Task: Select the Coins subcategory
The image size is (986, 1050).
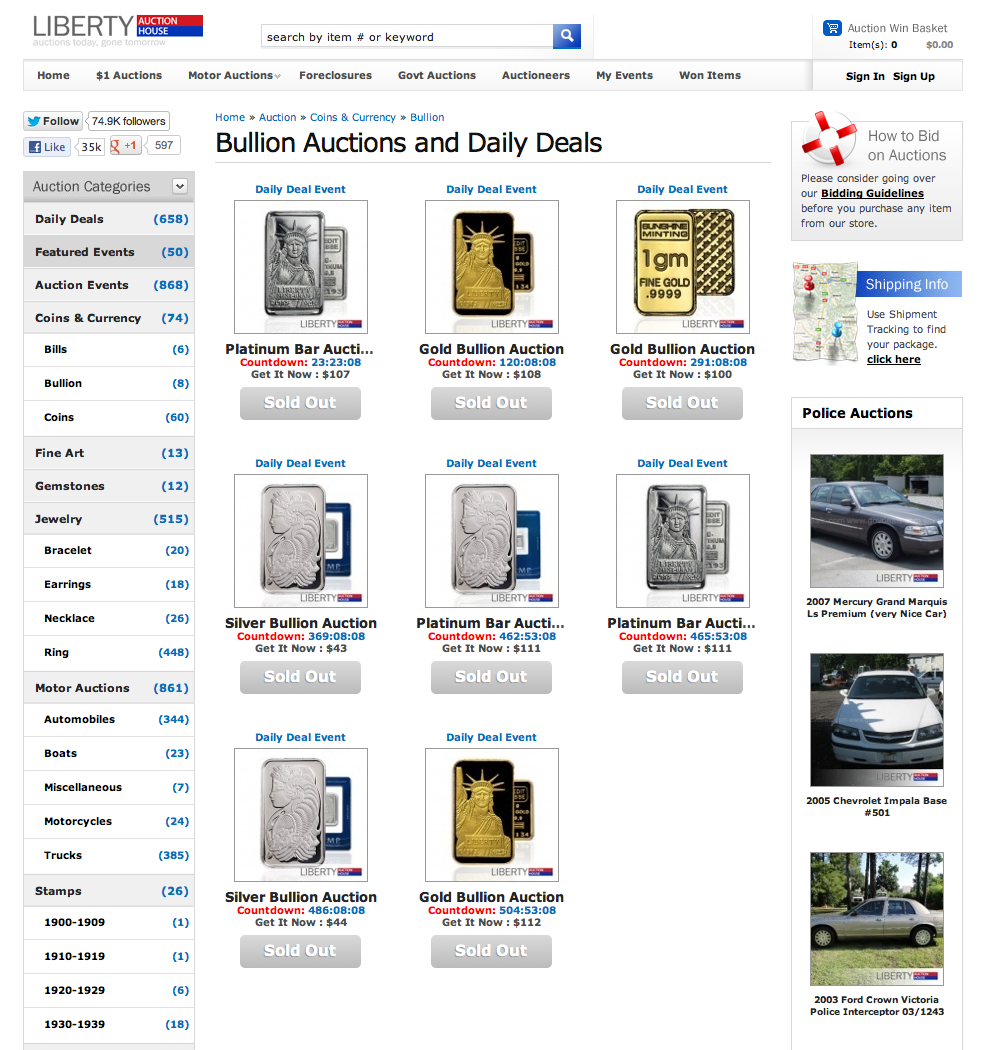Action: 109,417
